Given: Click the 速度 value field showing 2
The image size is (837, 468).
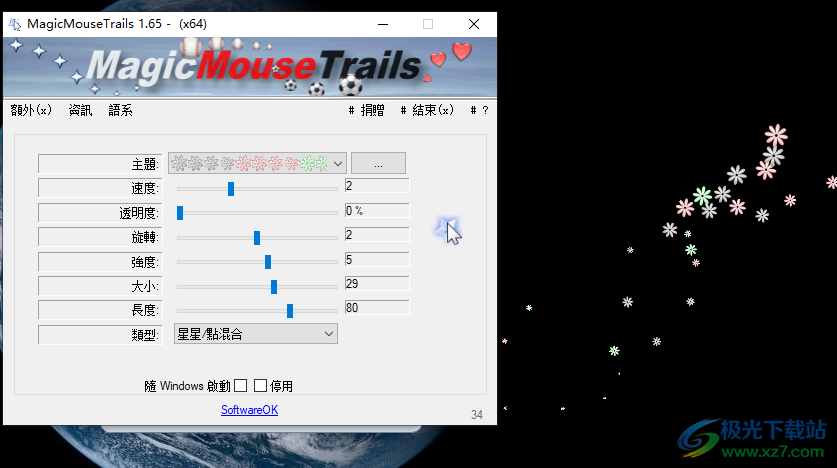Looking at the screenshot, I should 377,186.
